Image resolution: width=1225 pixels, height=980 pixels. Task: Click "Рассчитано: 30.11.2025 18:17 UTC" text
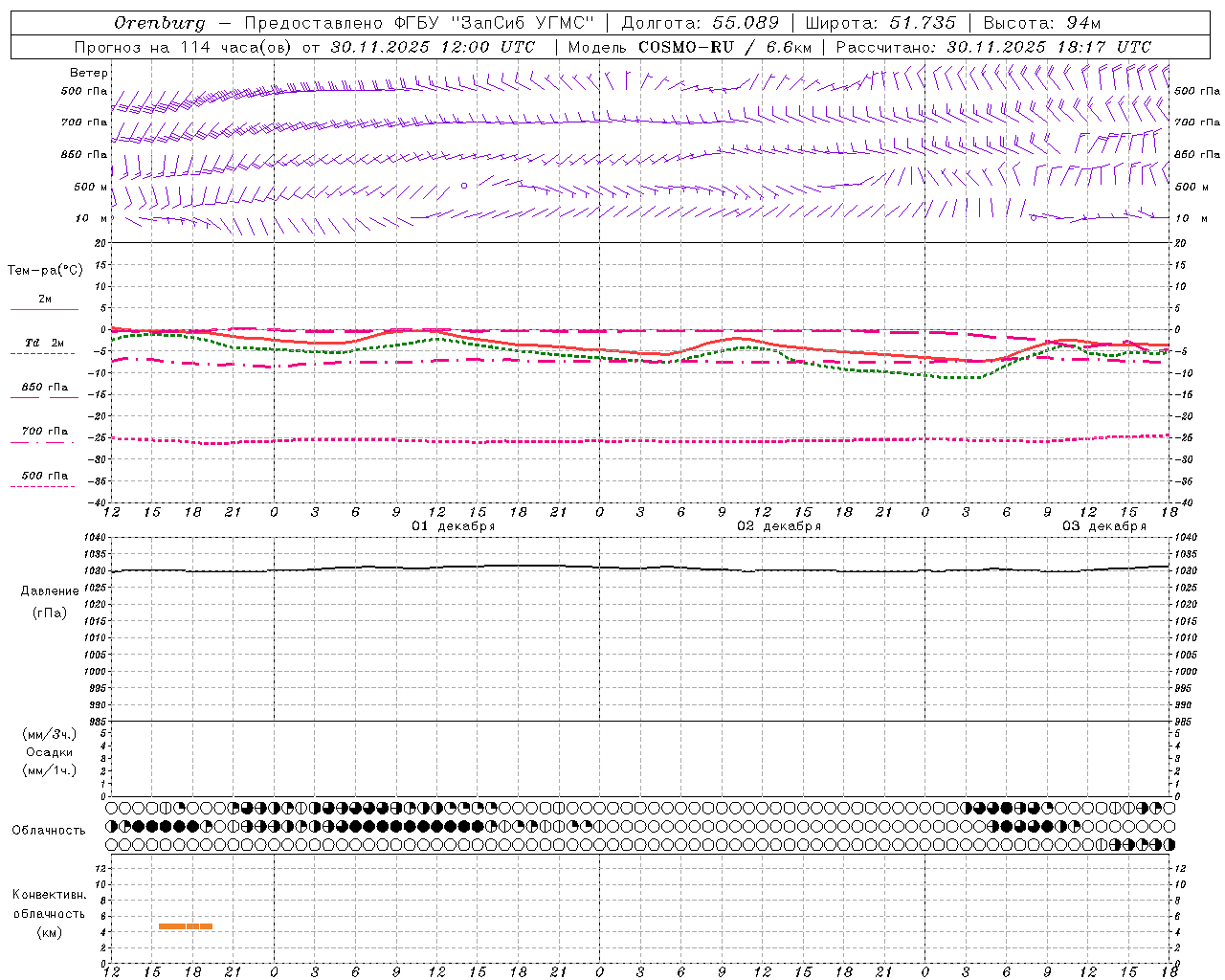[993, 47]
